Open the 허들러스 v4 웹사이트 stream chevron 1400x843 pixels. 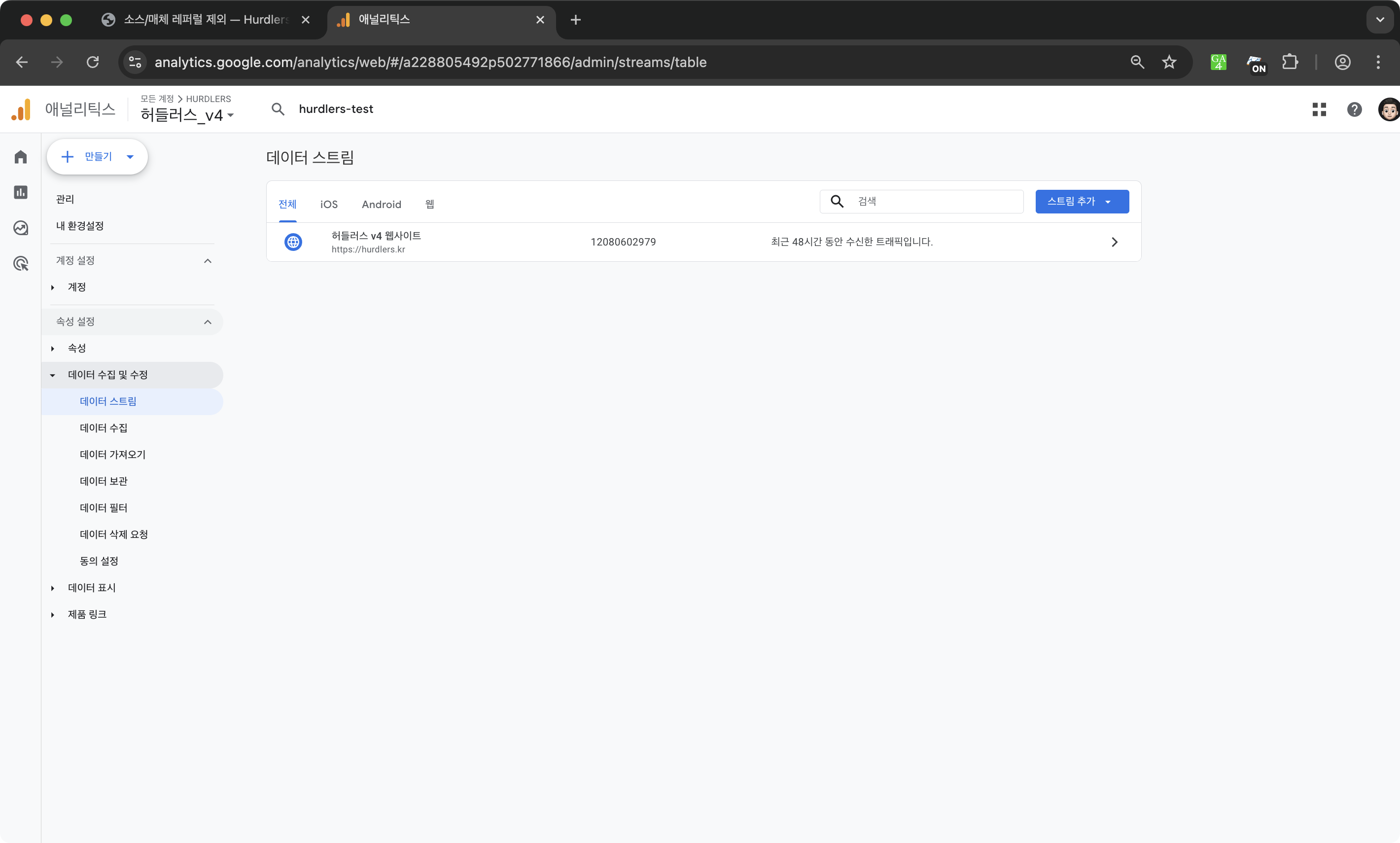pos(1114,242)
